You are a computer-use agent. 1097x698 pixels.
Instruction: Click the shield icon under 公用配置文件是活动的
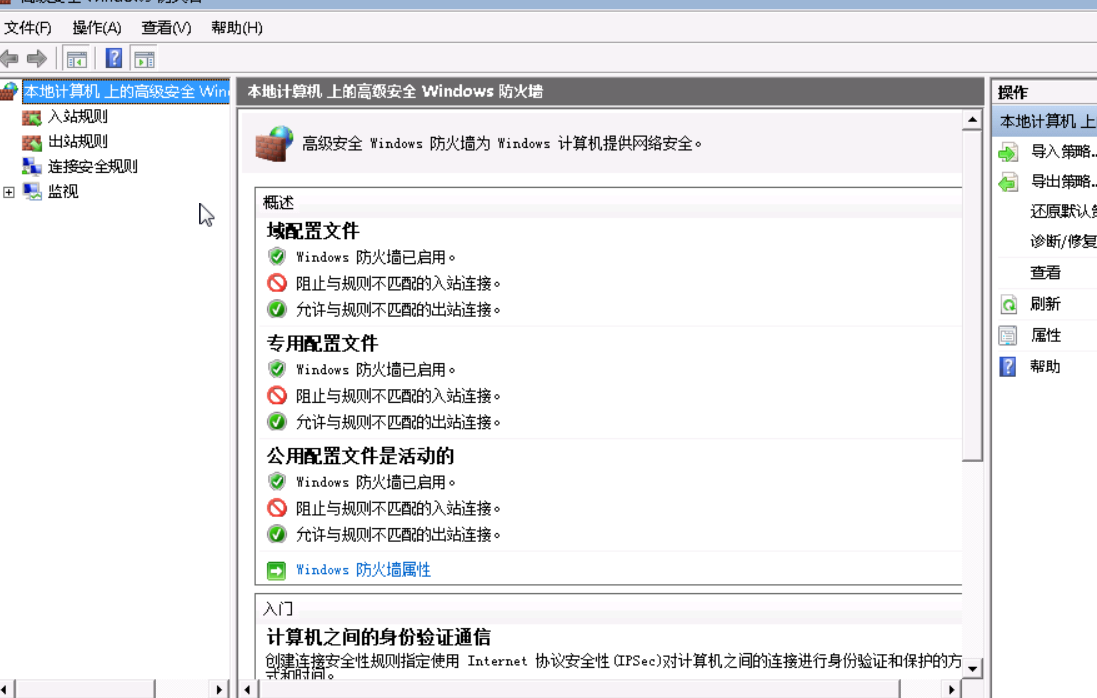[277, 482]
